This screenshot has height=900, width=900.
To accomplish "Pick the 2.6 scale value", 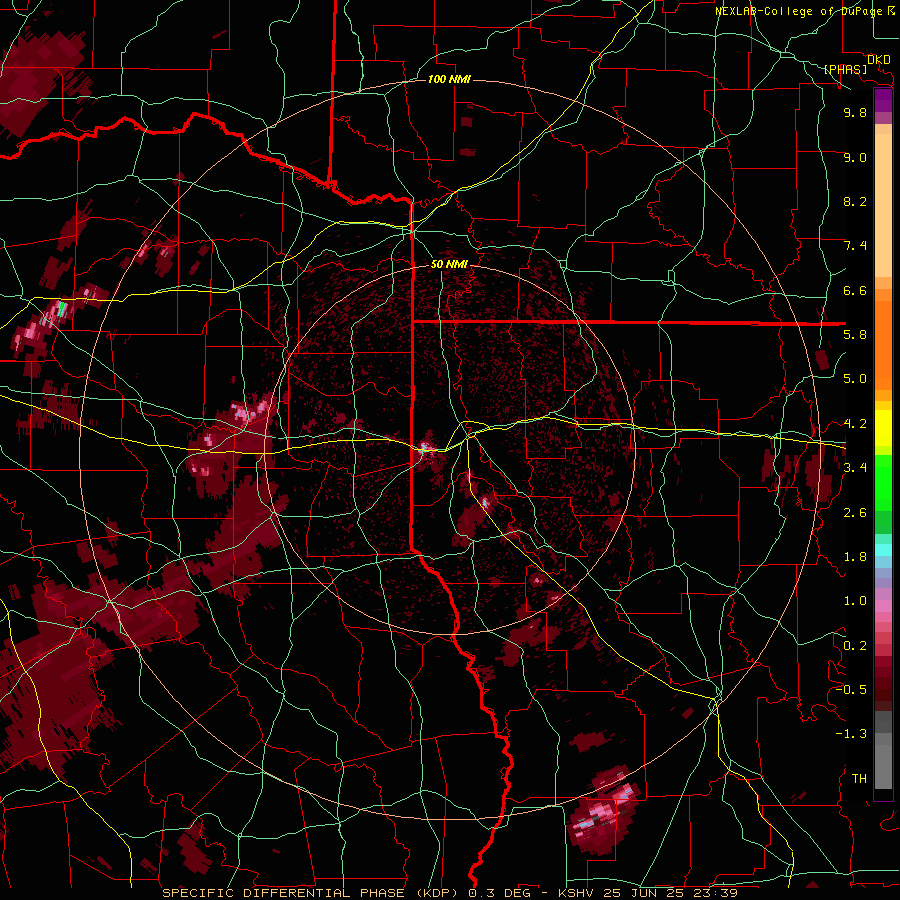I will pos(855,513).
